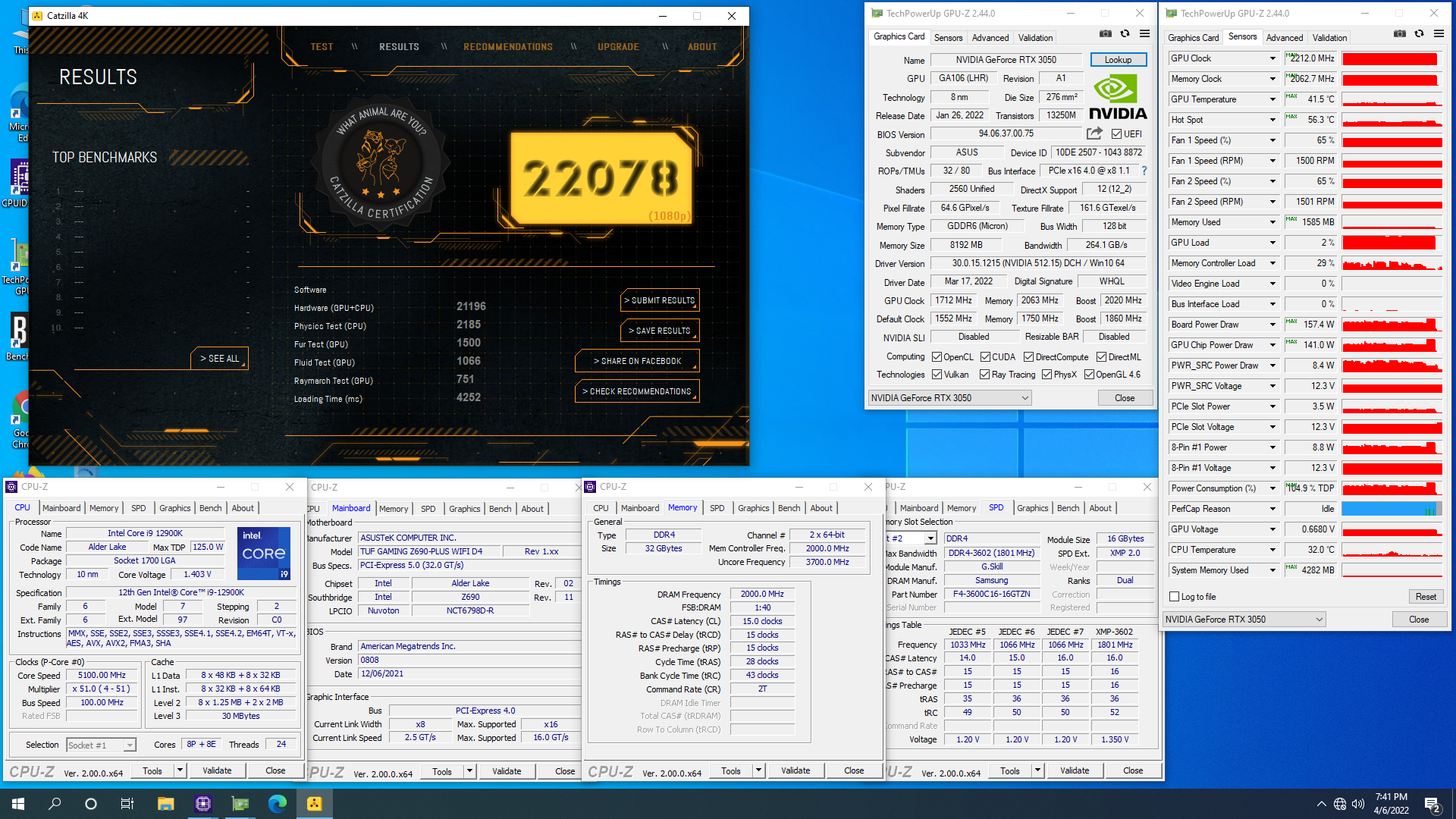Click the 22078 score panel in Catzilla
The height and width of the screenshot is (819, 1456).
[601, 179]
